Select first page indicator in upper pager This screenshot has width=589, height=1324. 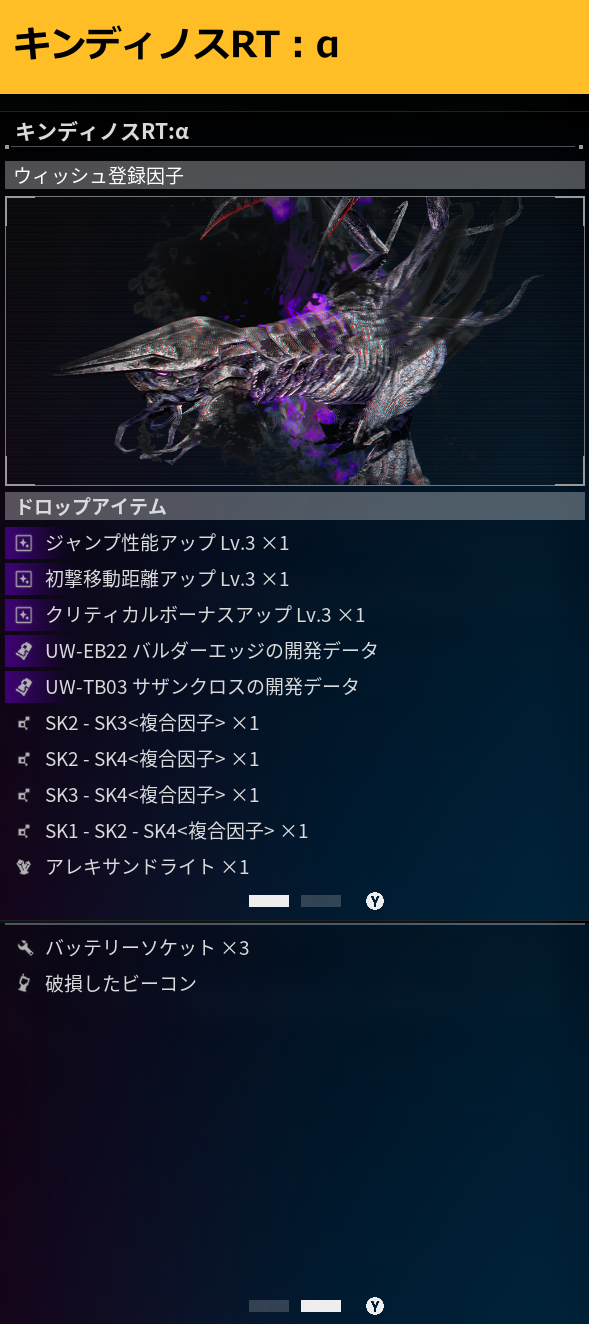pos(269,901)
